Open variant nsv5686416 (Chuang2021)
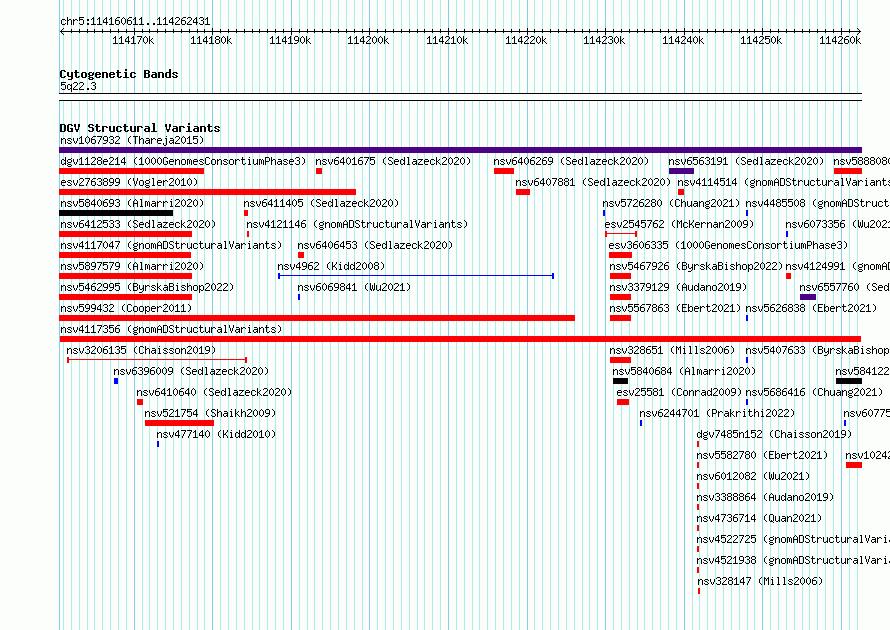This screenshot has width=890, height=630. [x=815, y=392]
